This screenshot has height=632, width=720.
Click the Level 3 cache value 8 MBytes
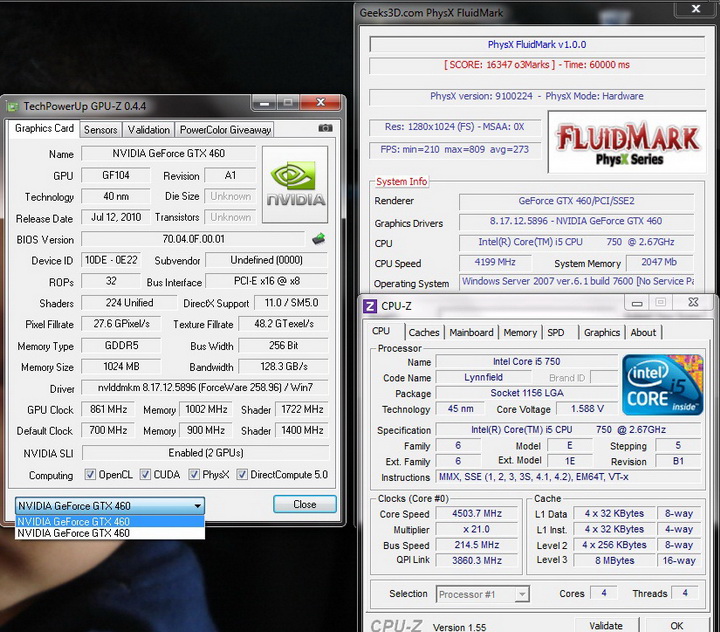pos(614,560)
